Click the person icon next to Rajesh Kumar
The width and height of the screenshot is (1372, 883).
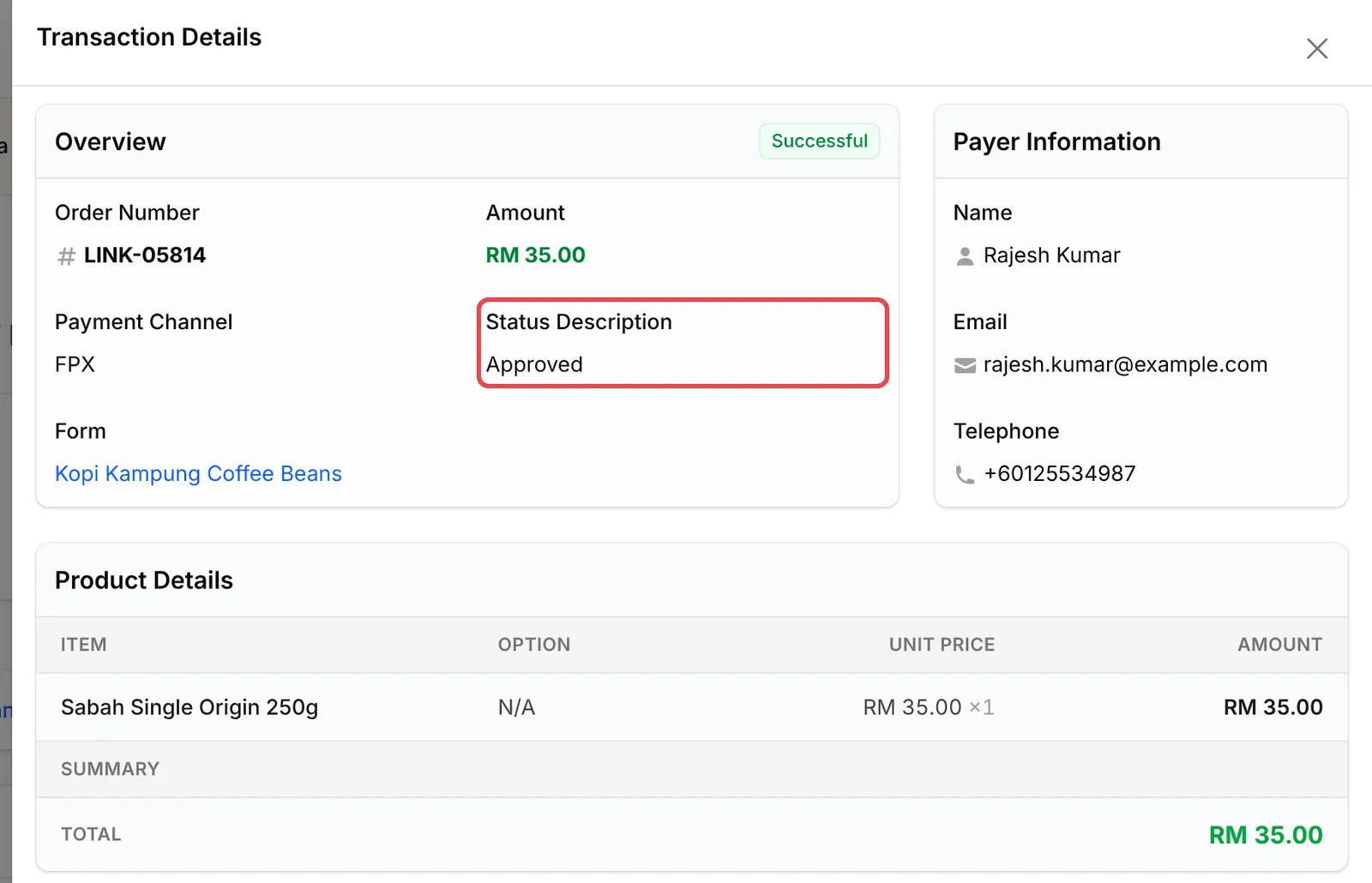pyautogui.click(x=965, y=256)
